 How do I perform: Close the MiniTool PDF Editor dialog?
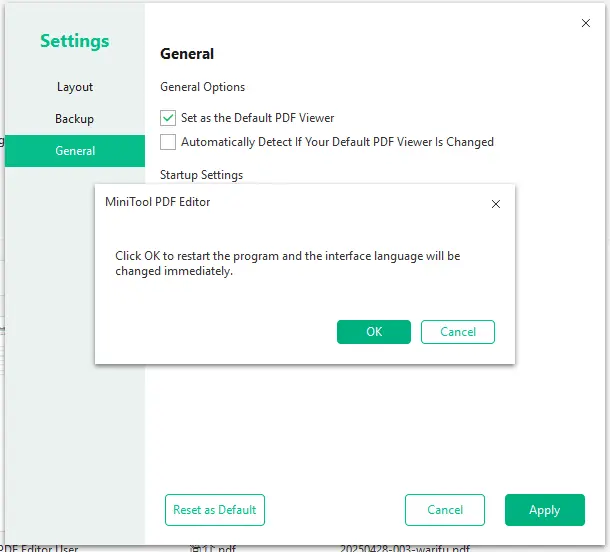496,204
